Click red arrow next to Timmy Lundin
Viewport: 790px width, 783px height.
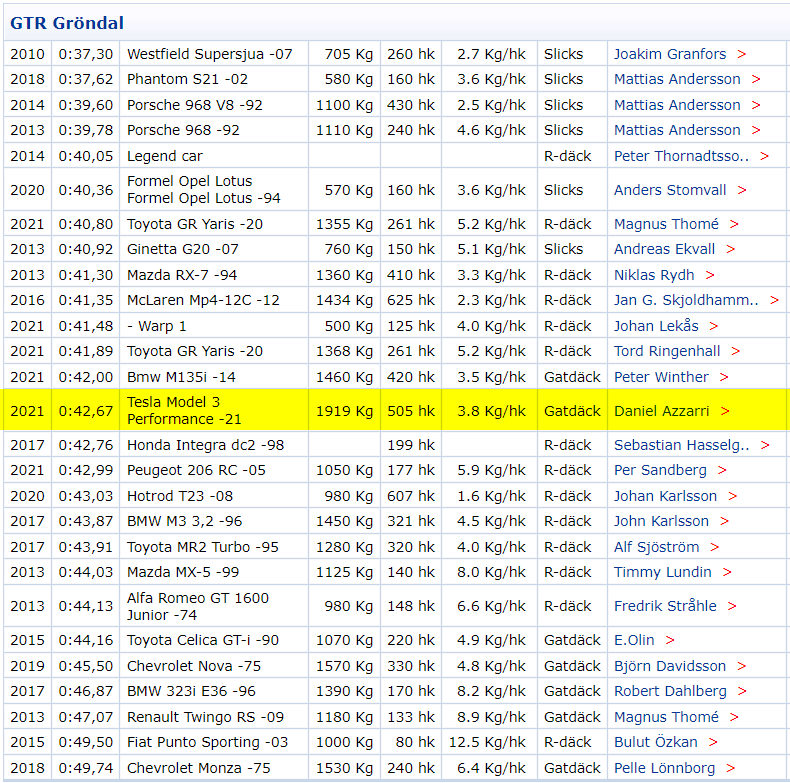727,572
